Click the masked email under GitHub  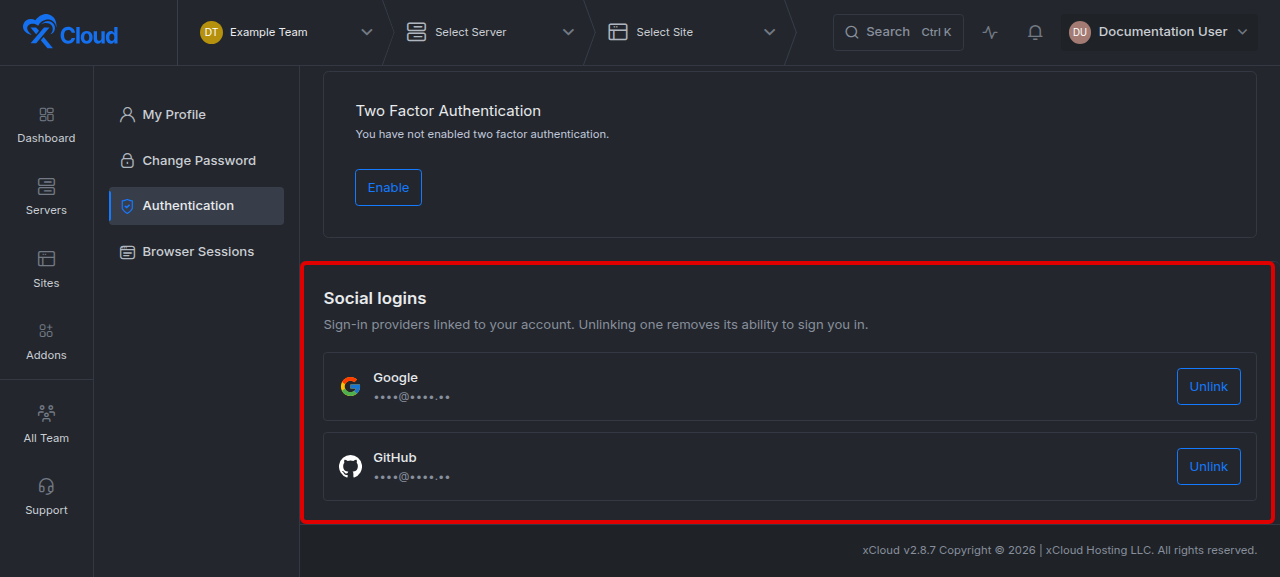tap(412, 477)
